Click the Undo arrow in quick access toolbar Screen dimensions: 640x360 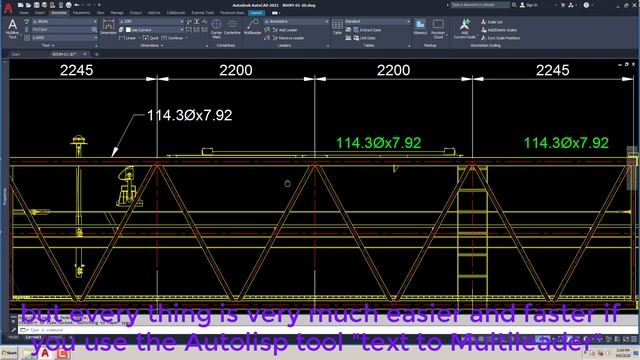(x=77, y=5)
